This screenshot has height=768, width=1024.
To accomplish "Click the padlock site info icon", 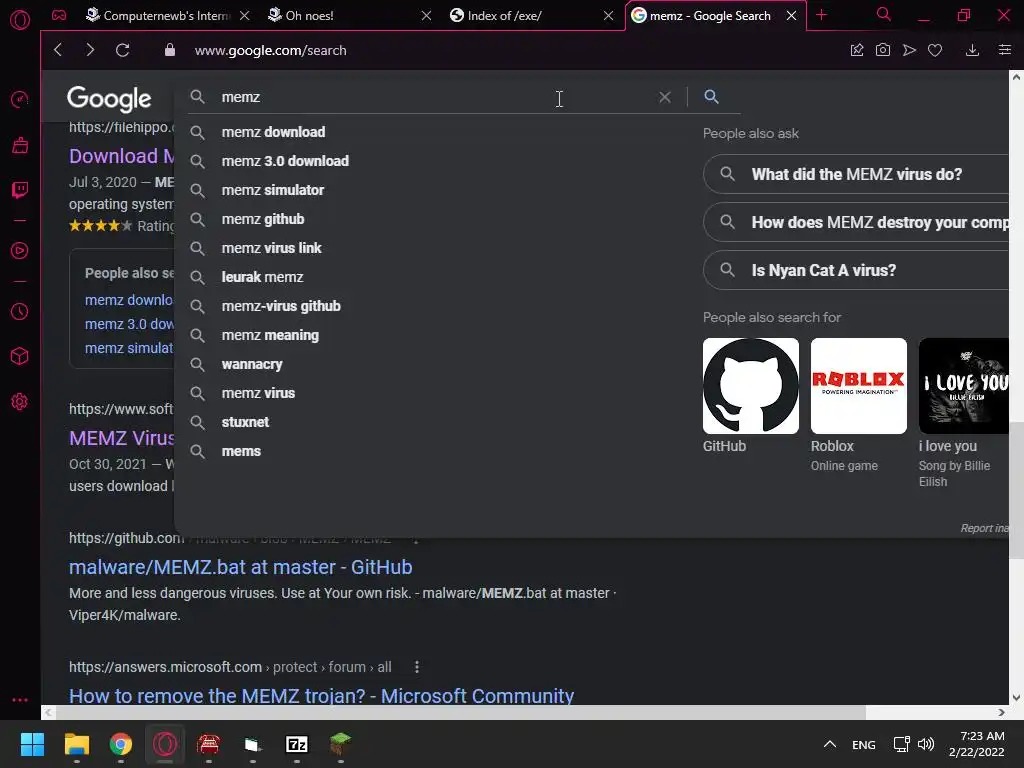I will tap(170, 50).
